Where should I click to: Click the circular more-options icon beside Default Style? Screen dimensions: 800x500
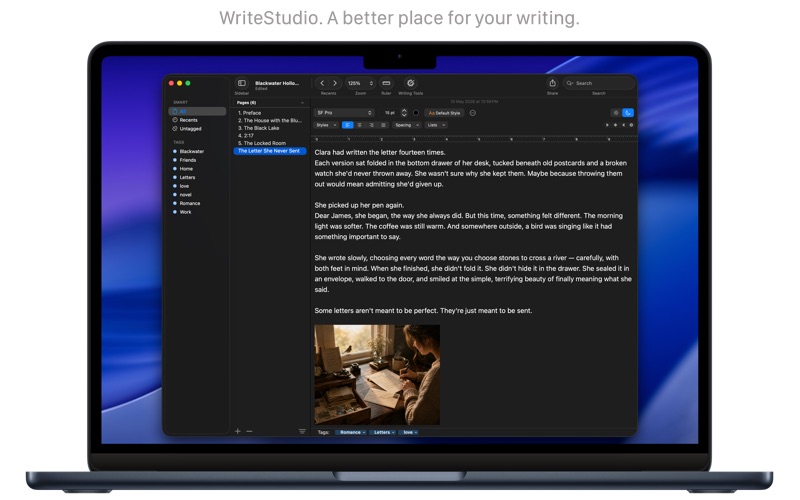pos(472,113)
